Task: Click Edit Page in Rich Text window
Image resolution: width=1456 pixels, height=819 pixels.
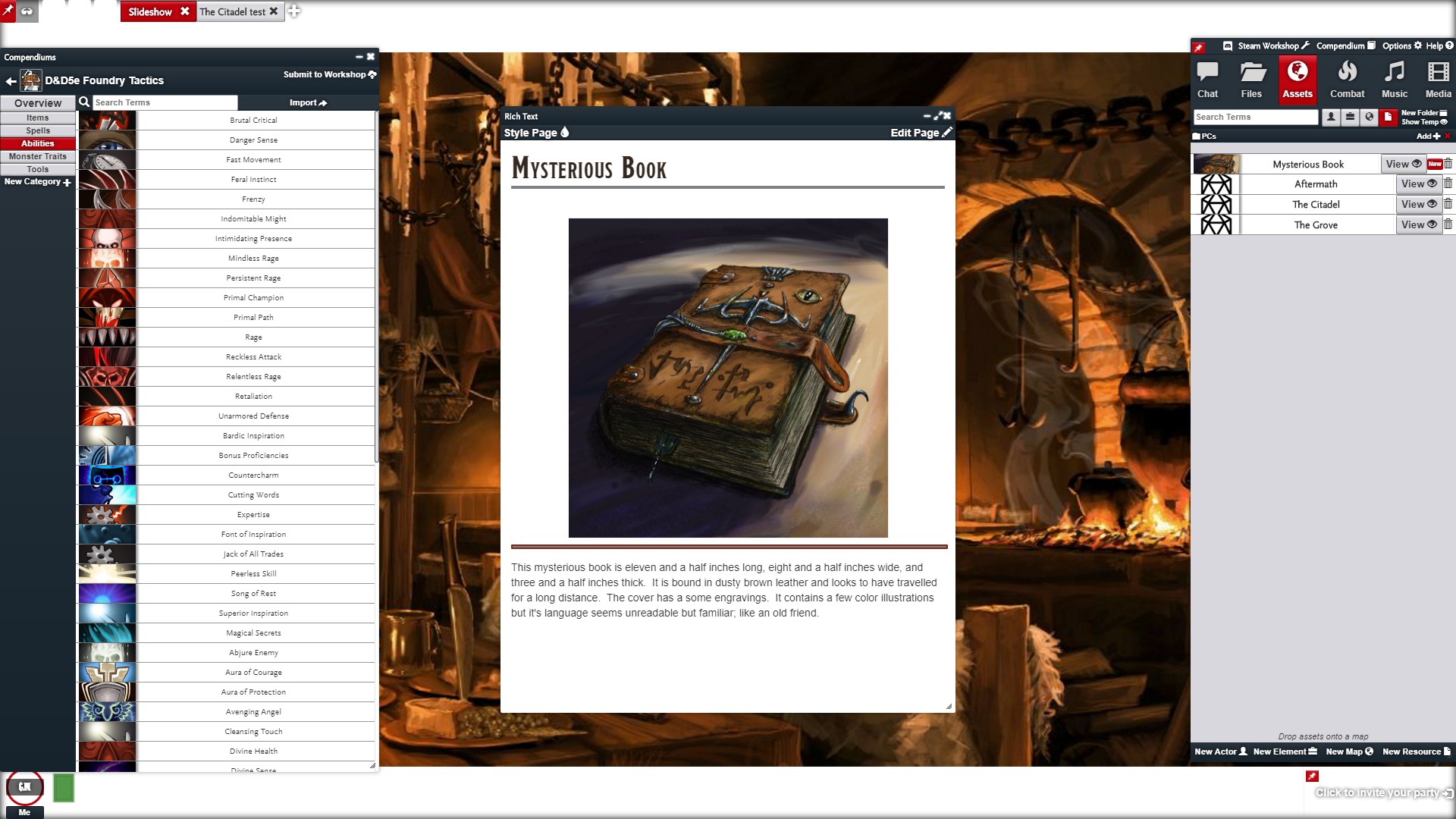Action: pyautogui.click(x=921, y=133)
